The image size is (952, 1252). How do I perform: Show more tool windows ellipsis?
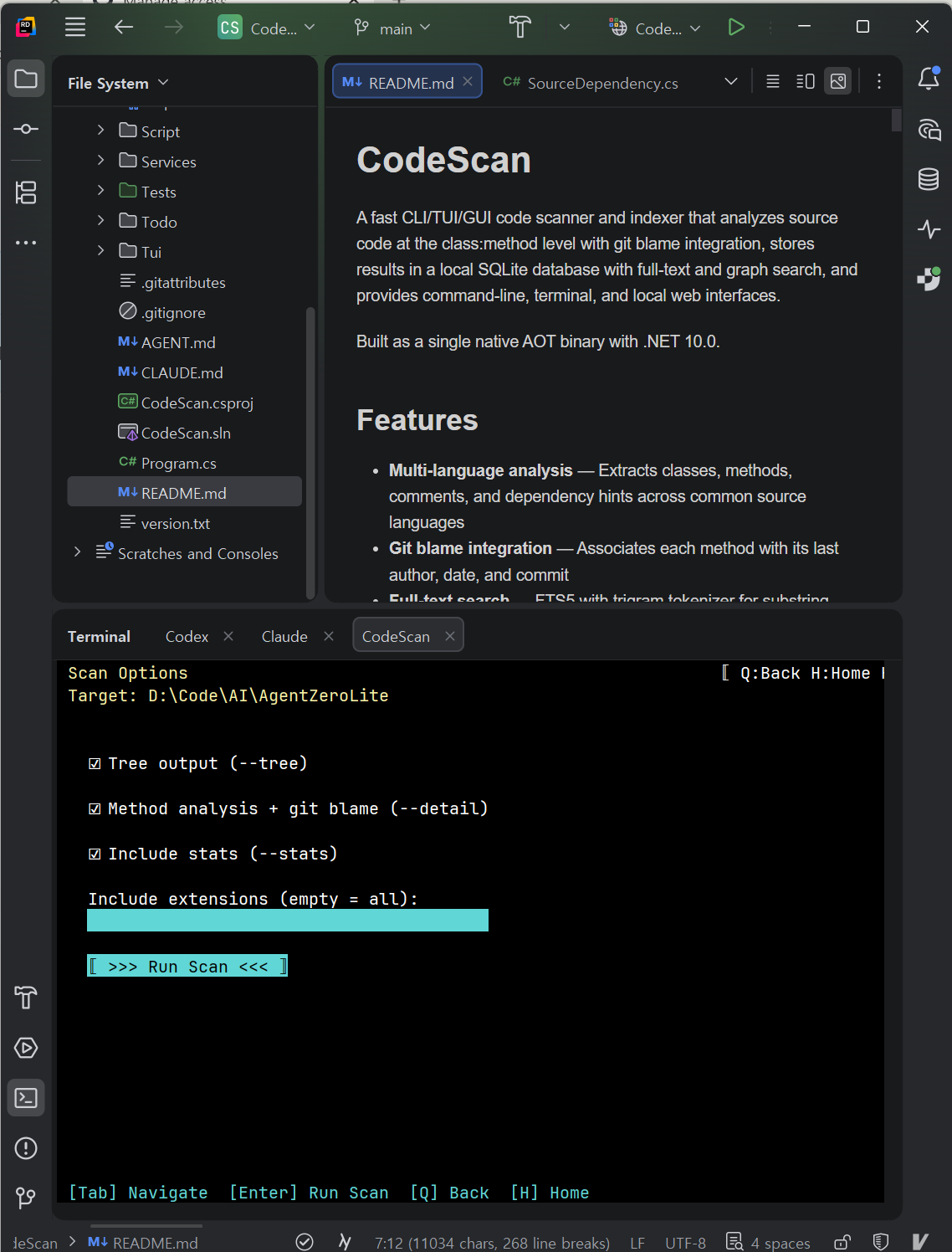coord(26,243)
